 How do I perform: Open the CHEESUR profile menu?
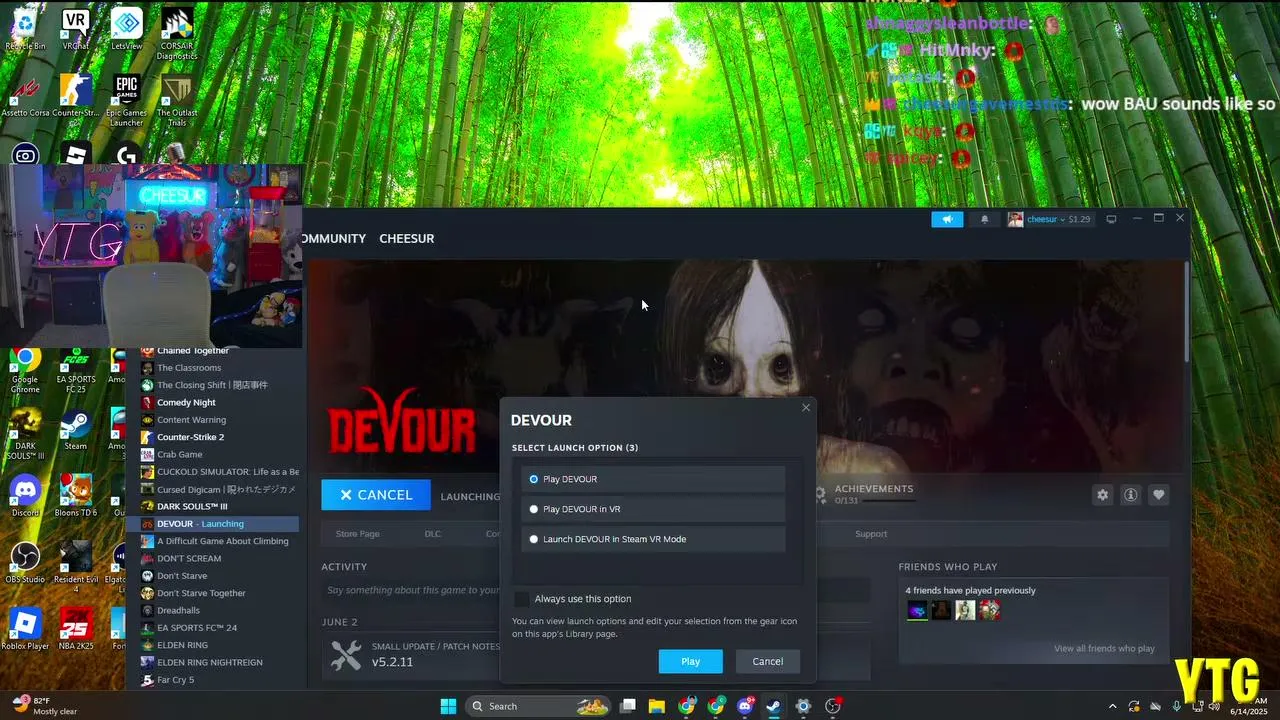(x=406, y=238)
